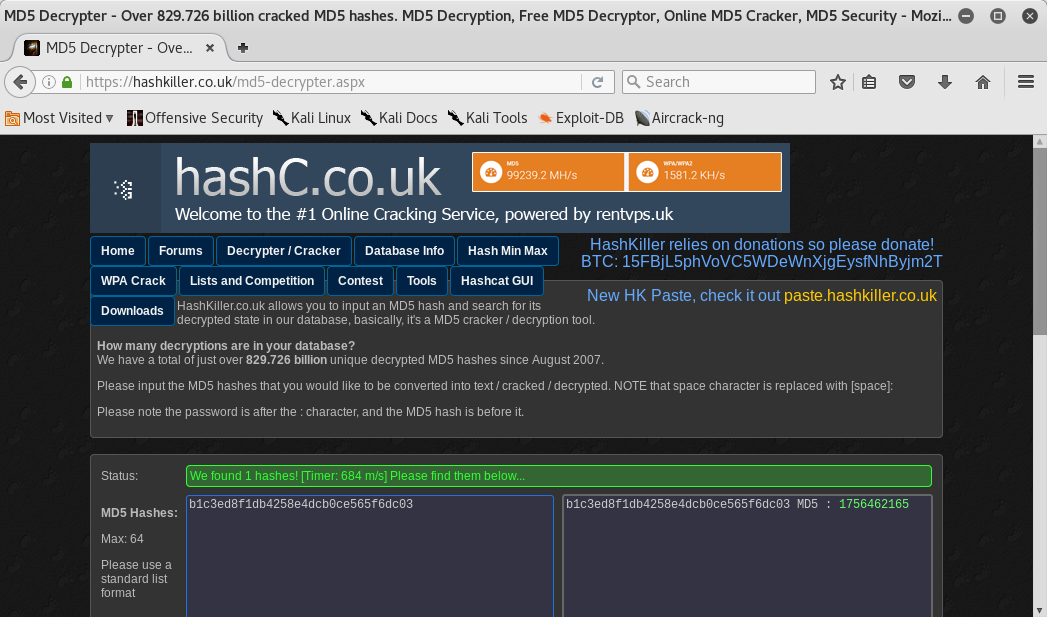Go to the browser home icon
This screenshot has height=617, width=1047.
click(983, 82)
